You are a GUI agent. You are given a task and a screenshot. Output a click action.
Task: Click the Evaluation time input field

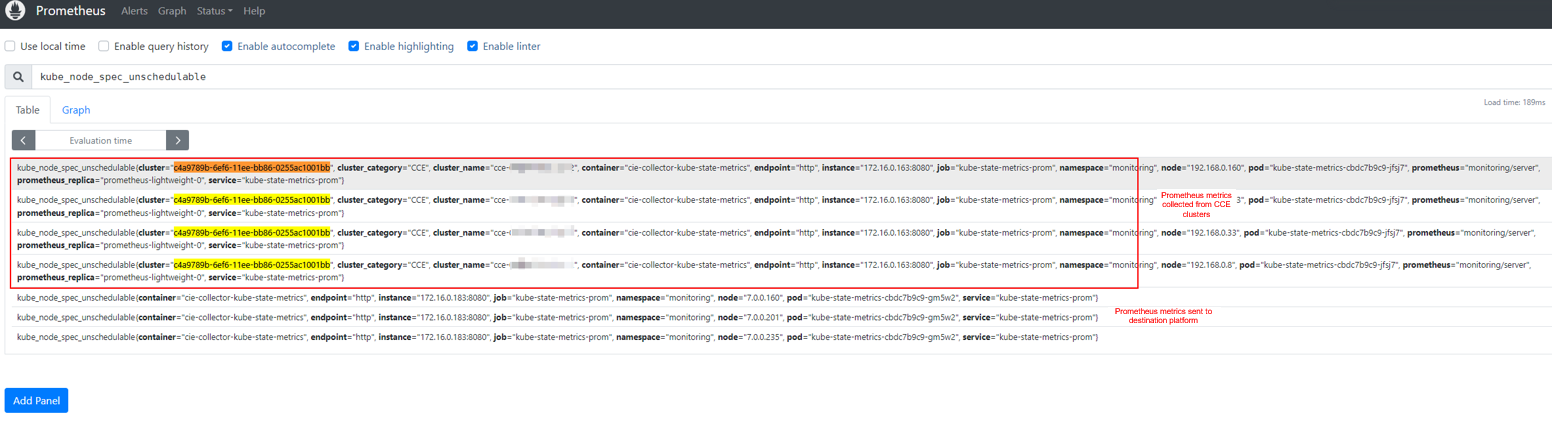101,141
